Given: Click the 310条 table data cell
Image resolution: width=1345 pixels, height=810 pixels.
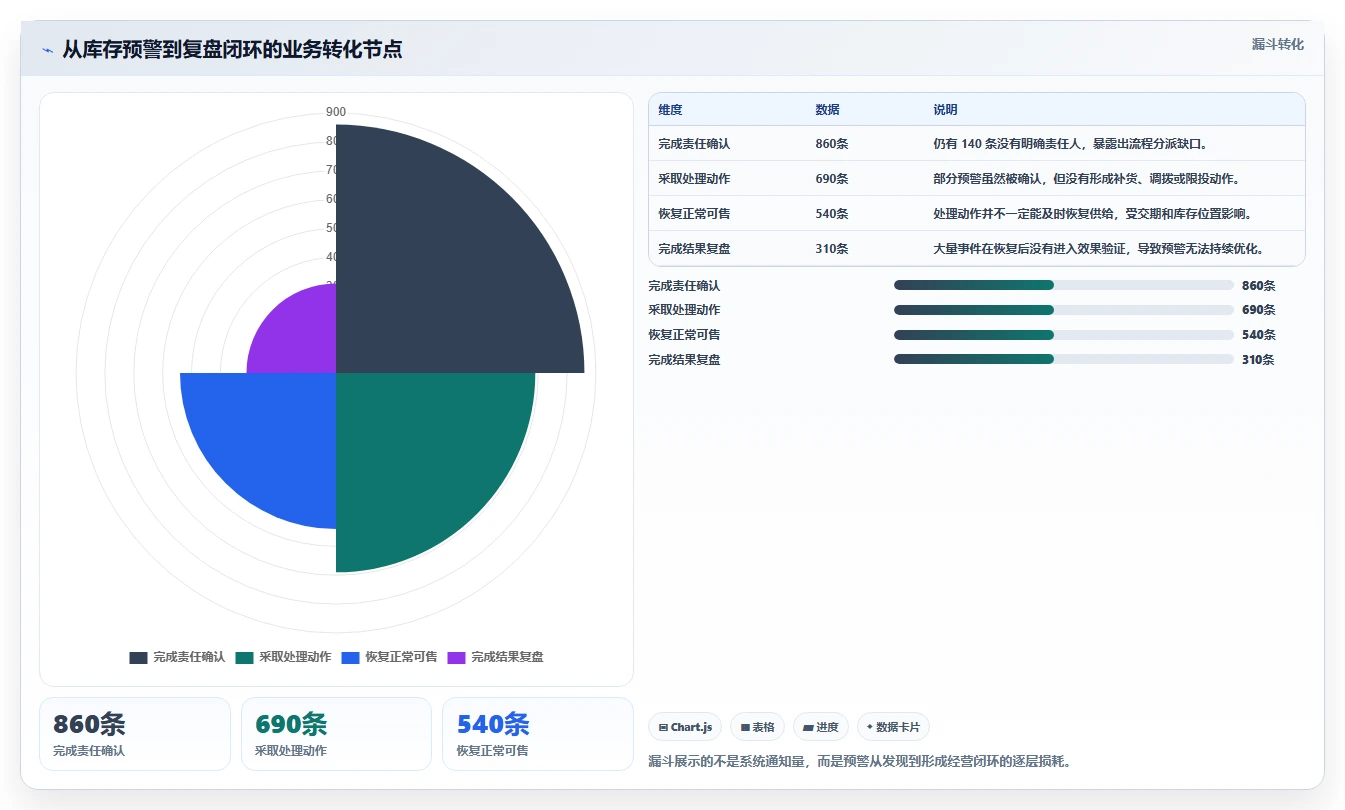Looking at the screenshot, I should click(832, 249).
